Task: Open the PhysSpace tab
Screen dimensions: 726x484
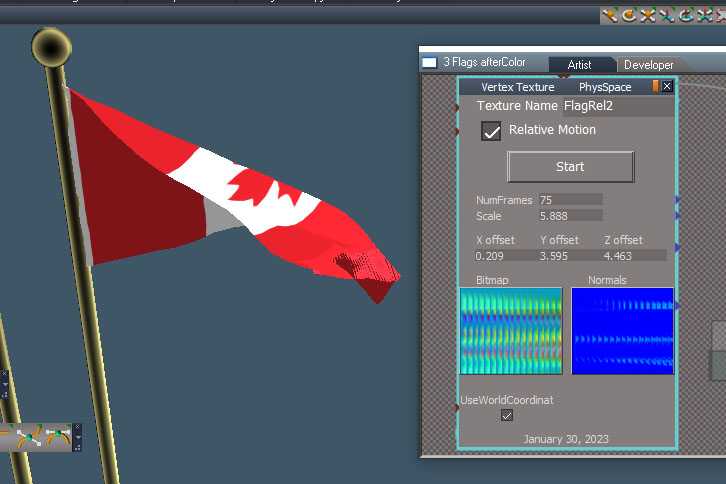Action: coord(605,87)
